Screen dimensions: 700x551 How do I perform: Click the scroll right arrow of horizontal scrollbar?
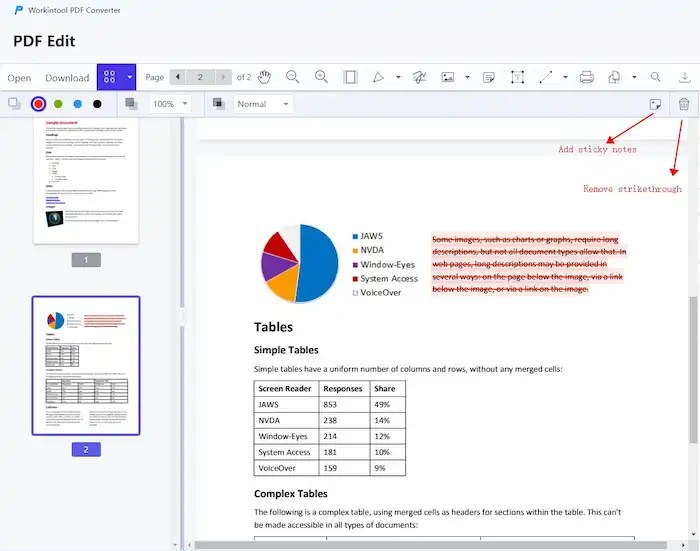683,545
